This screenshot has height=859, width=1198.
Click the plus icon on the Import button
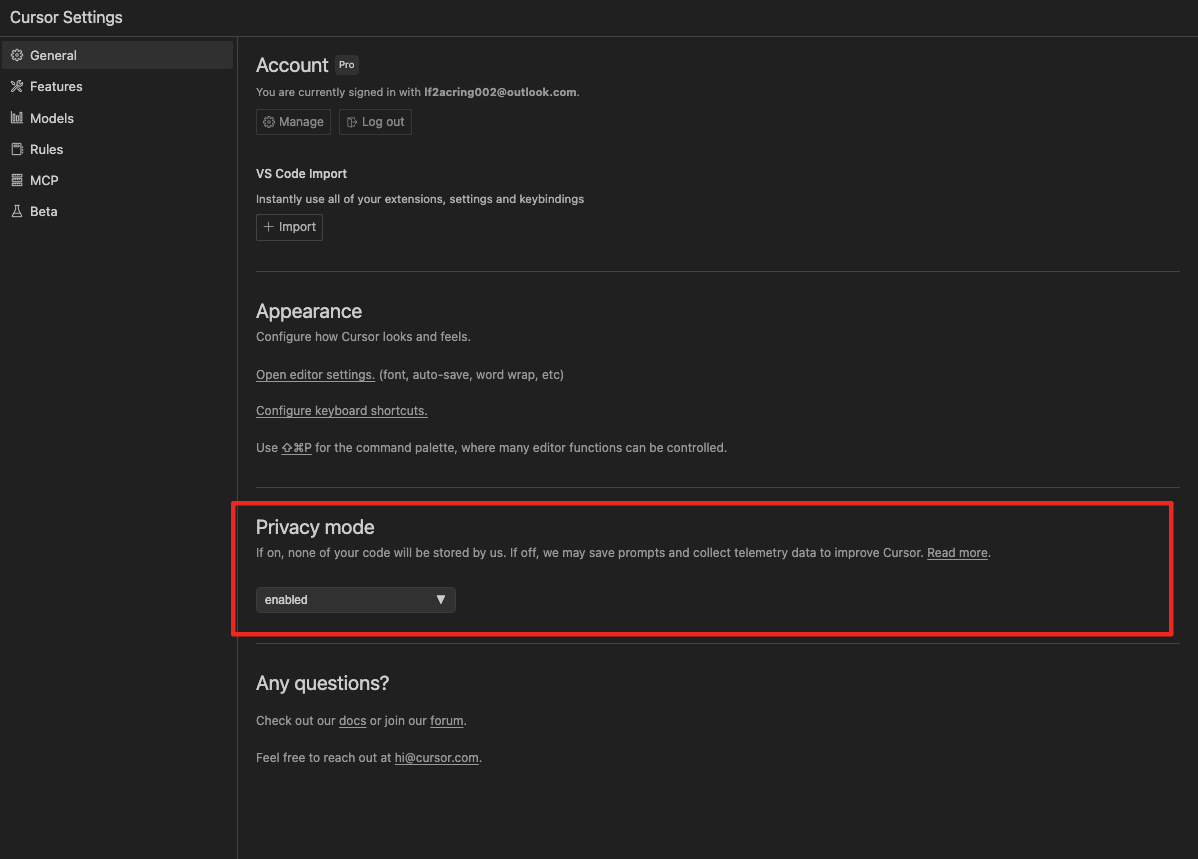268,227
